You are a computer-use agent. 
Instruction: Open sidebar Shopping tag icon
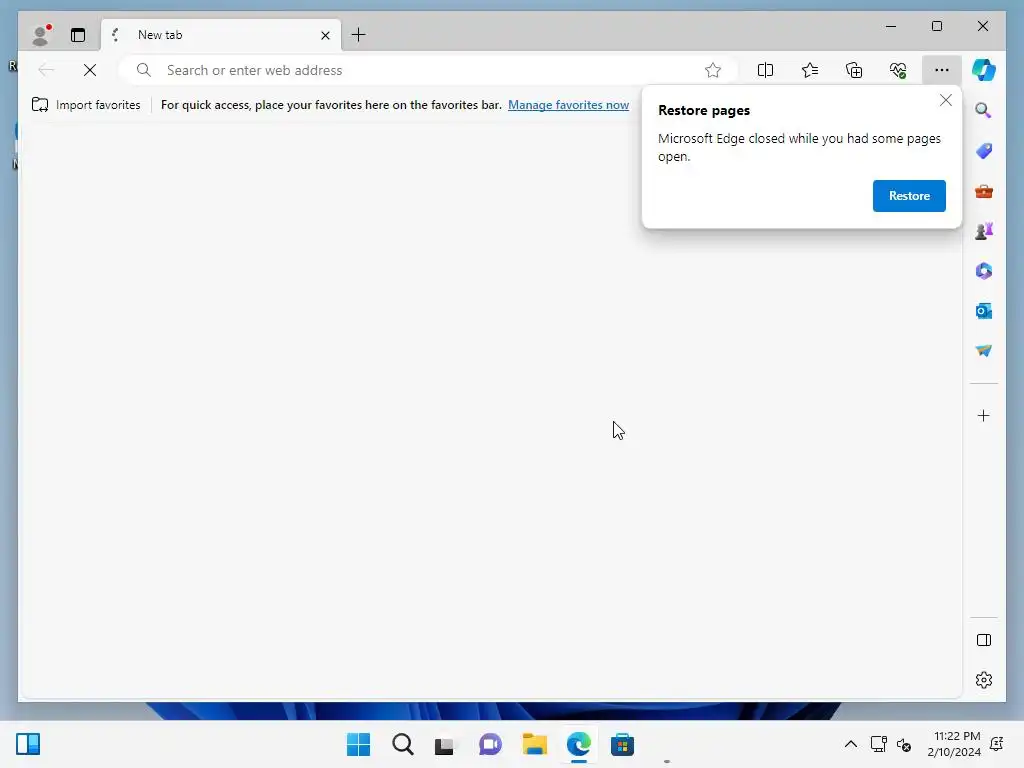[x=984, y=151]
